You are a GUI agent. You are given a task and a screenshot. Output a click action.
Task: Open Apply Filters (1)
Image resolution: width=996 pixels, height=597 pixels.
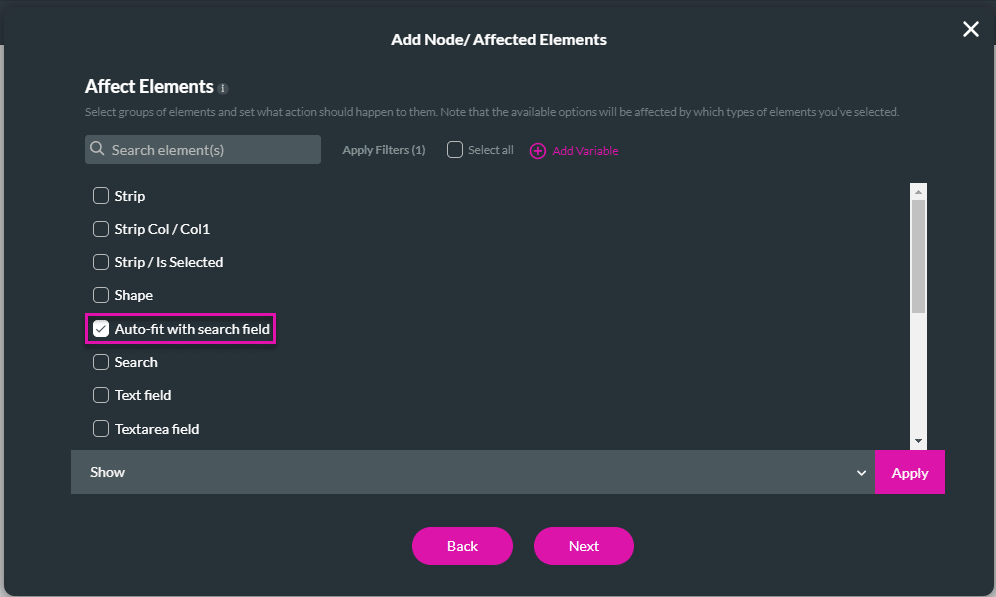(x=383, y=150)
